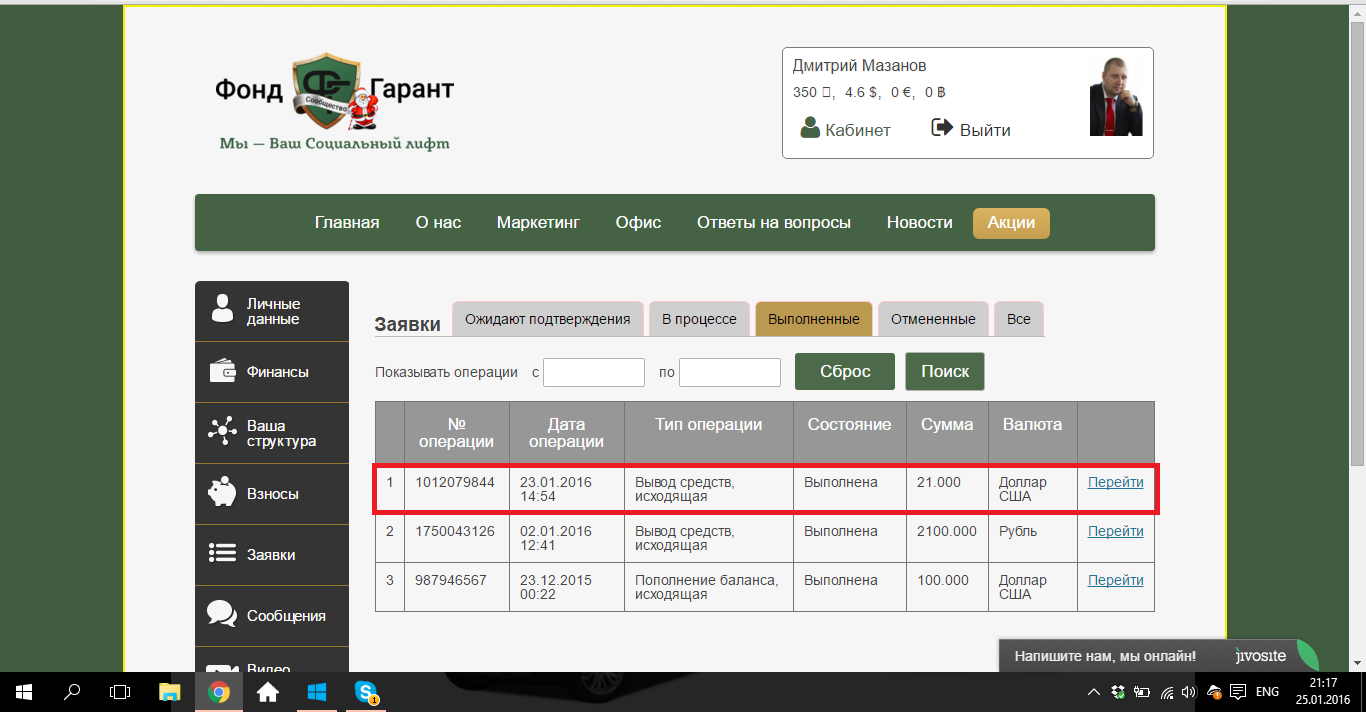
Task: Go to Главная in the navigation bar
Action: pos(347,222)
